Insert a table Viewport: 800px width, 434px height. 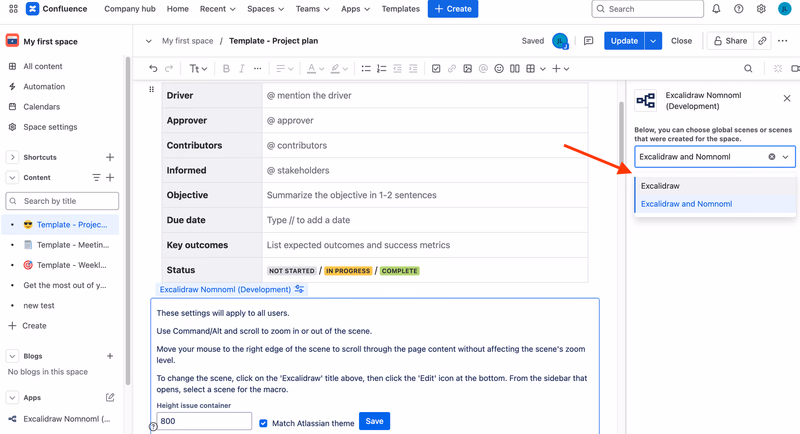coord(531,68)
